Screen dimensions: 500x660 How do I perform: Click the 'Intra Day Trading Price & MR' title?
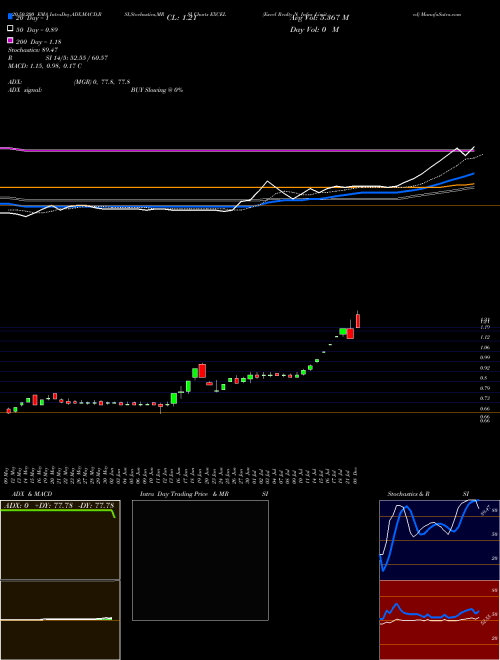click(x=184, y=494)
